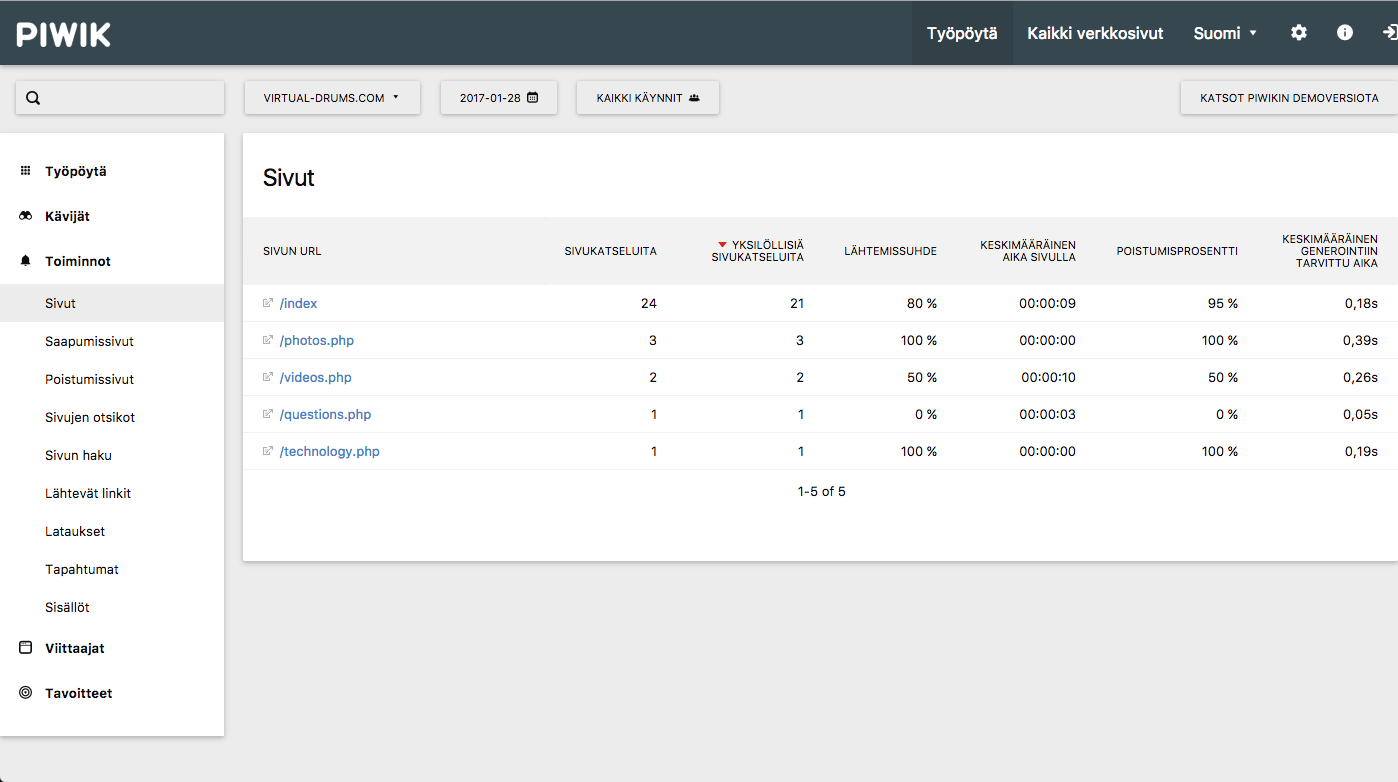Open the VIRTUAL-DRUMS.COM site selector
The width and height of the screenshot is (1398, 782).
(332, 98)
